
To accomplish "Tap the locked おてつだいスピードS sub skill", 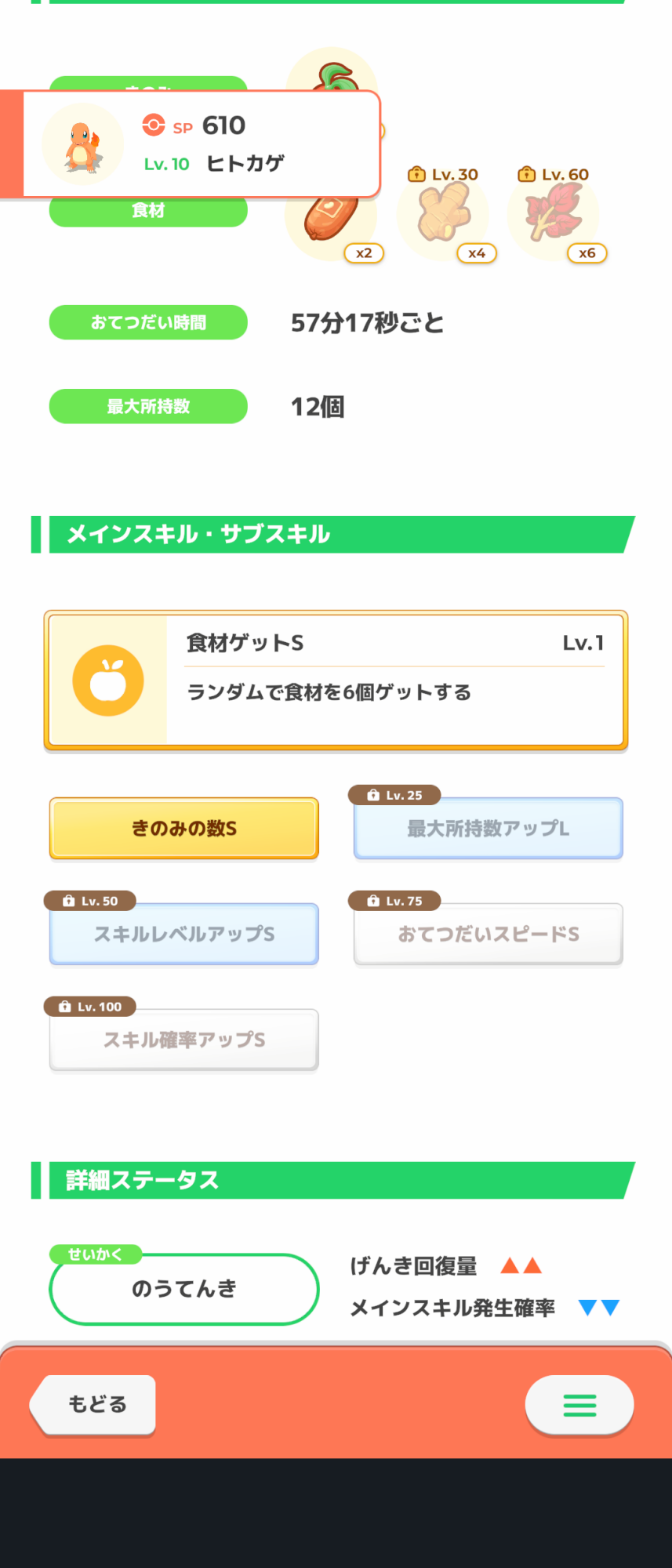I will click(x=488, y=934).
